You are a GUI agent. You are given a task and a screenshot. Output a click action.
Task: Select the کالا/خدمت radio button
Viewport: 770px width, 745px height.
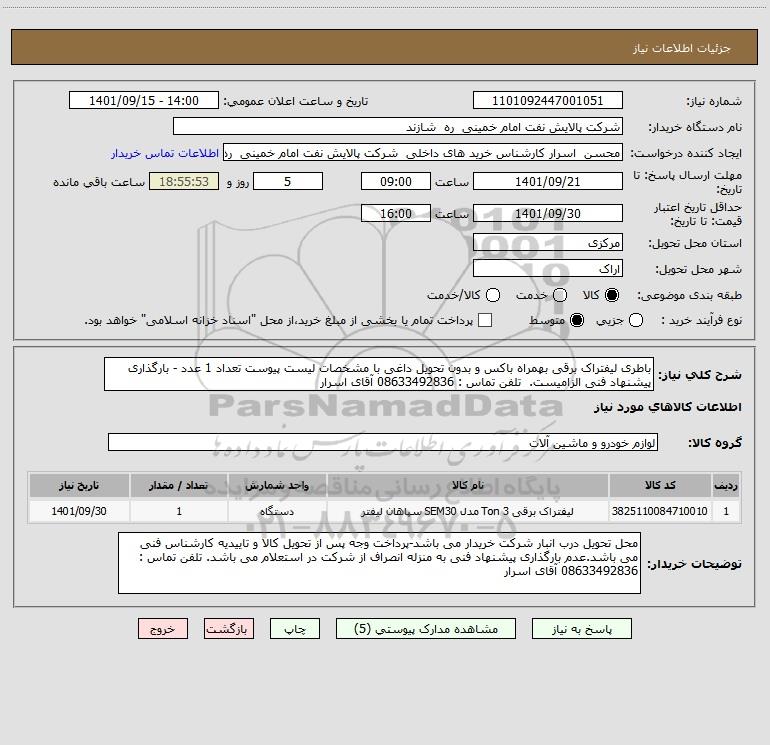click(493, 295)
